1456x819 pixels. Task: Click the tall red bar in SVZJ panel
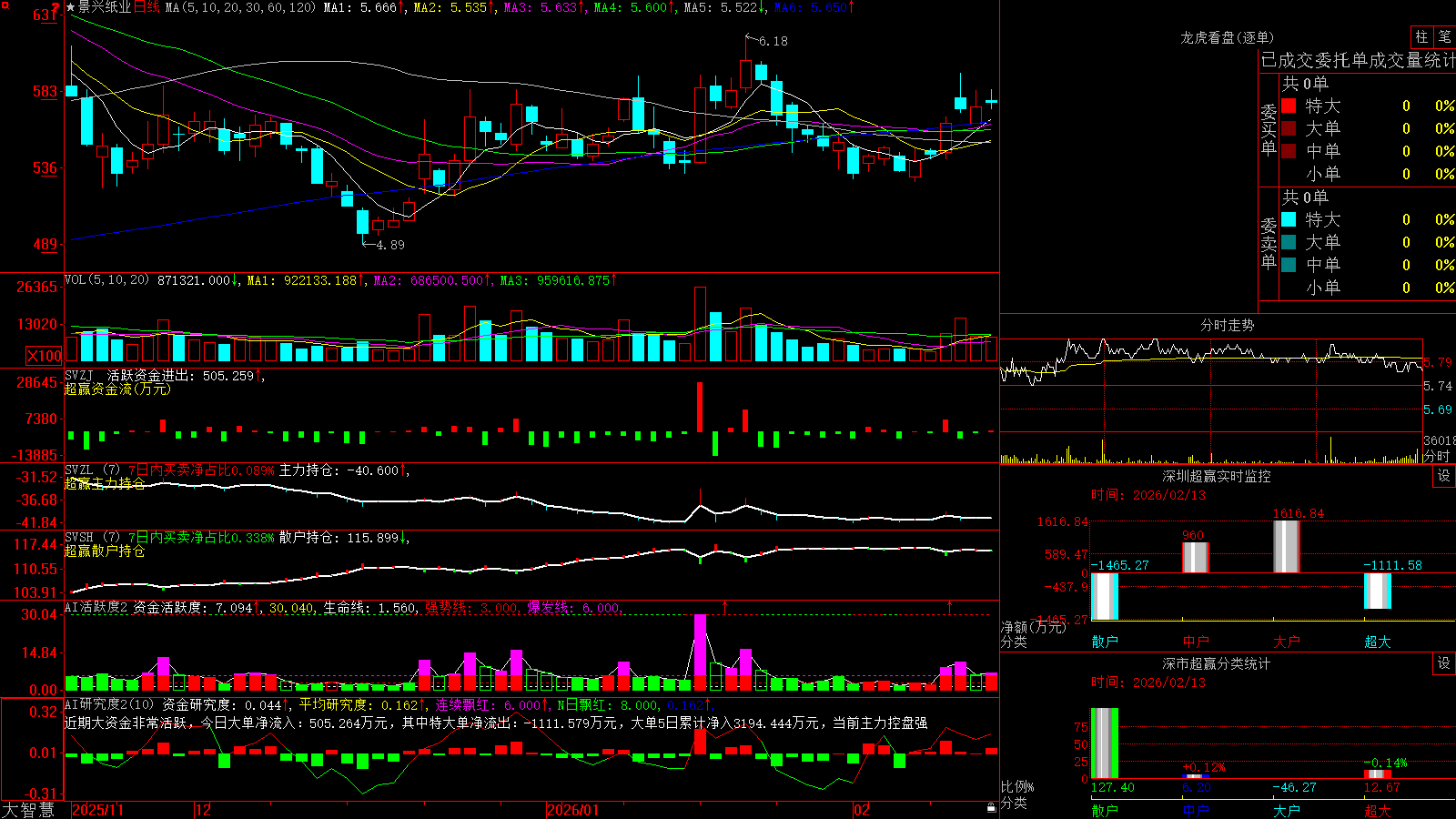coord(700,407)
